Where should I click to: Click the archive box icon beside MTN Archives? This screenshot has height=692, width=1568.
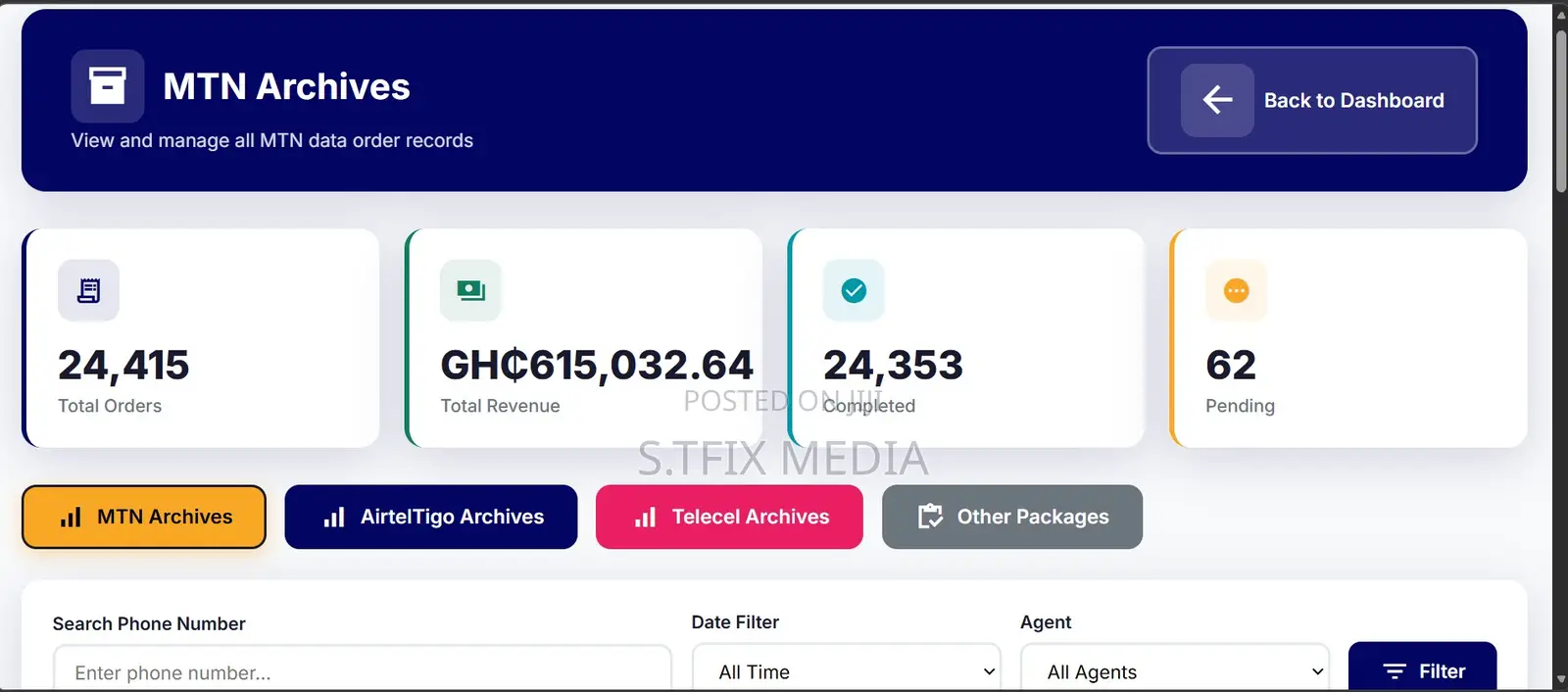(x=108, y=86)
